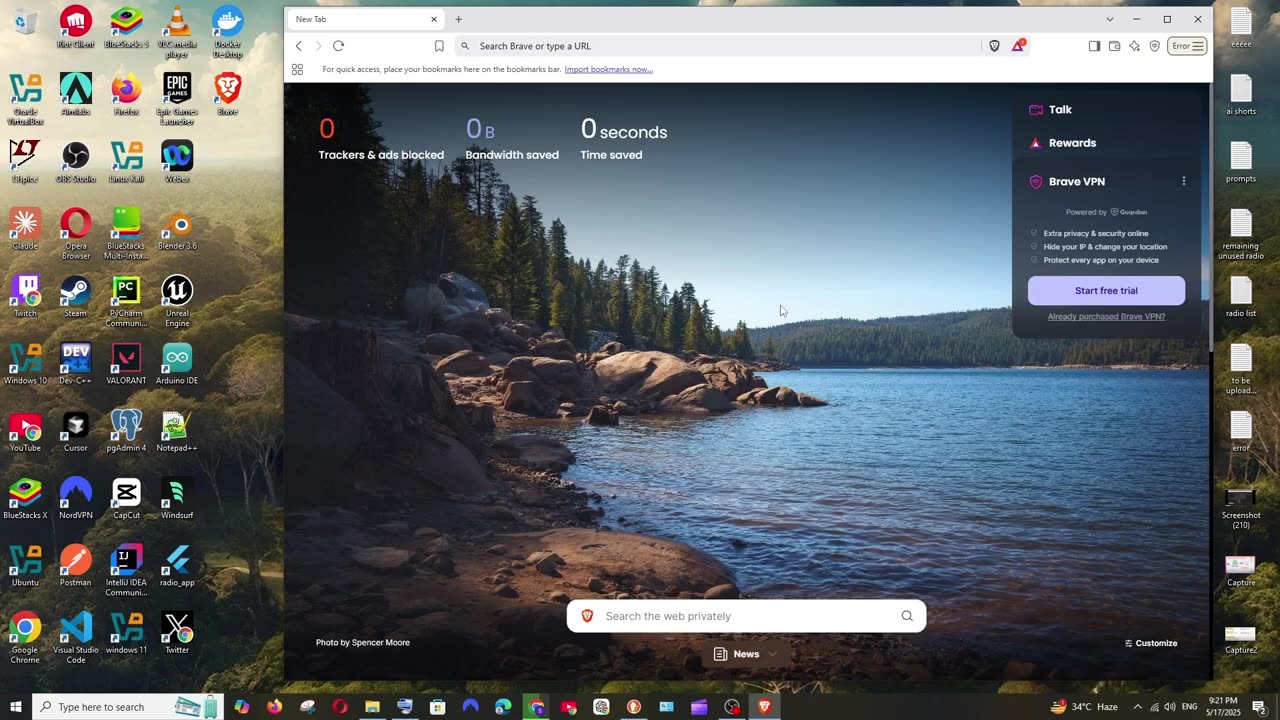Select pgAdmin 4 desktop icon

coord(126,431)
